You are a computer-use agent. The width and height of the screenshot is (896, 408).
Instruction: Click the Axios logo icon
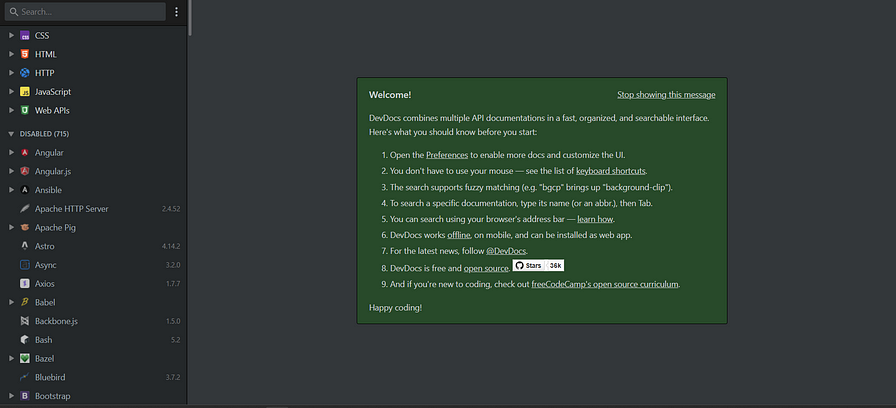tap(25, 283)
